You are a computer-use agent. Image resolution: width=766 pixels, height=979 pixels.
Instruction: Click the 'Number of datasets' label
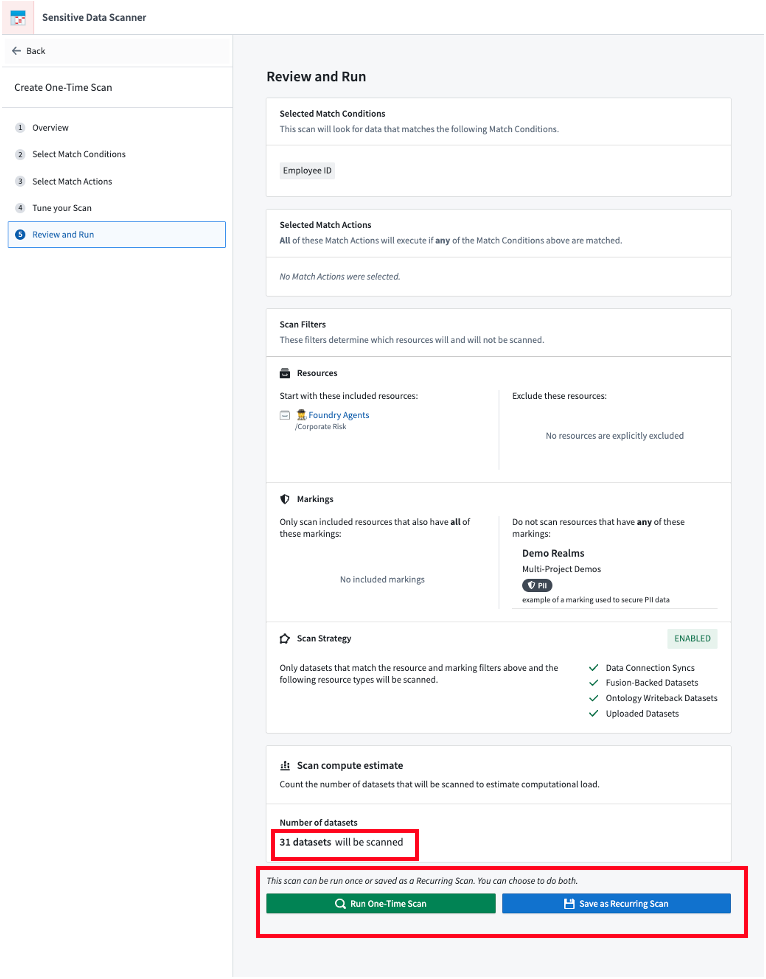[318, 823]
